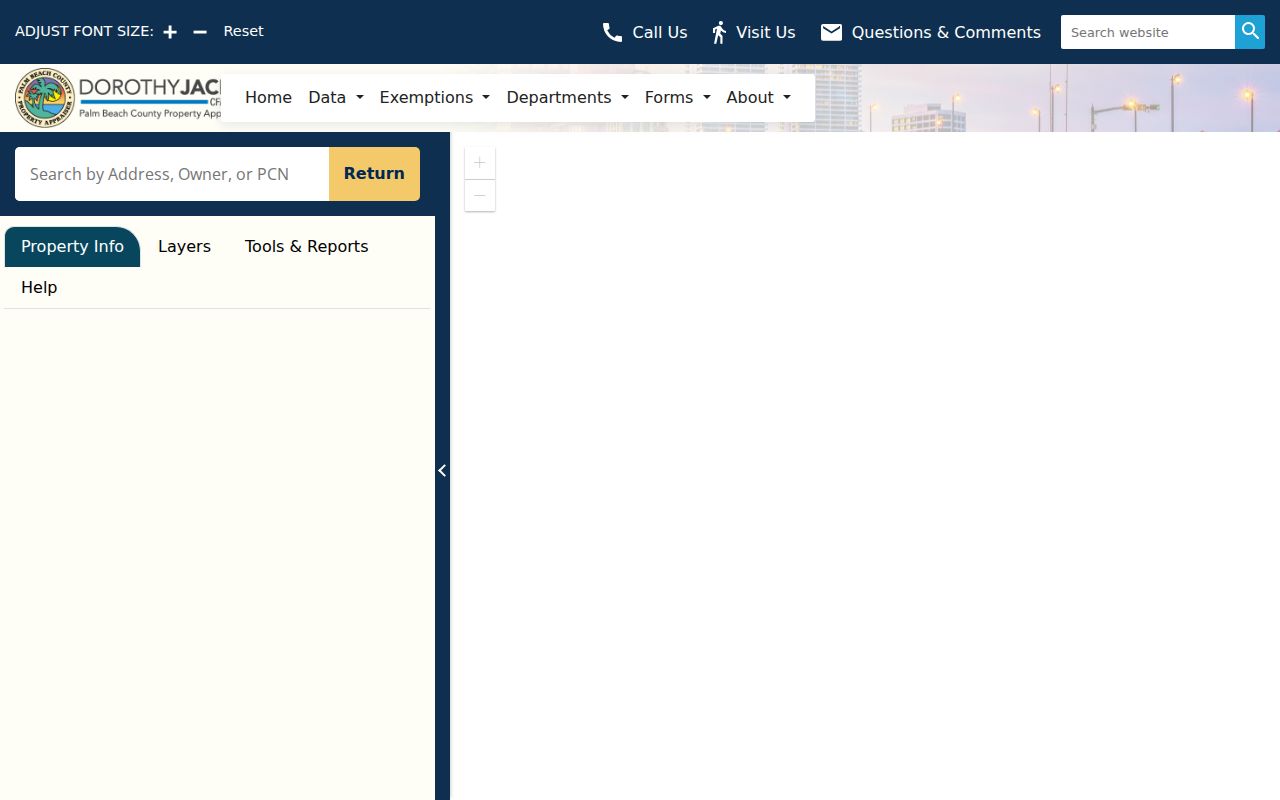1280x800 pixels.
Task: Collapse the side panel with the chevron
Action: tap(442, 470)
